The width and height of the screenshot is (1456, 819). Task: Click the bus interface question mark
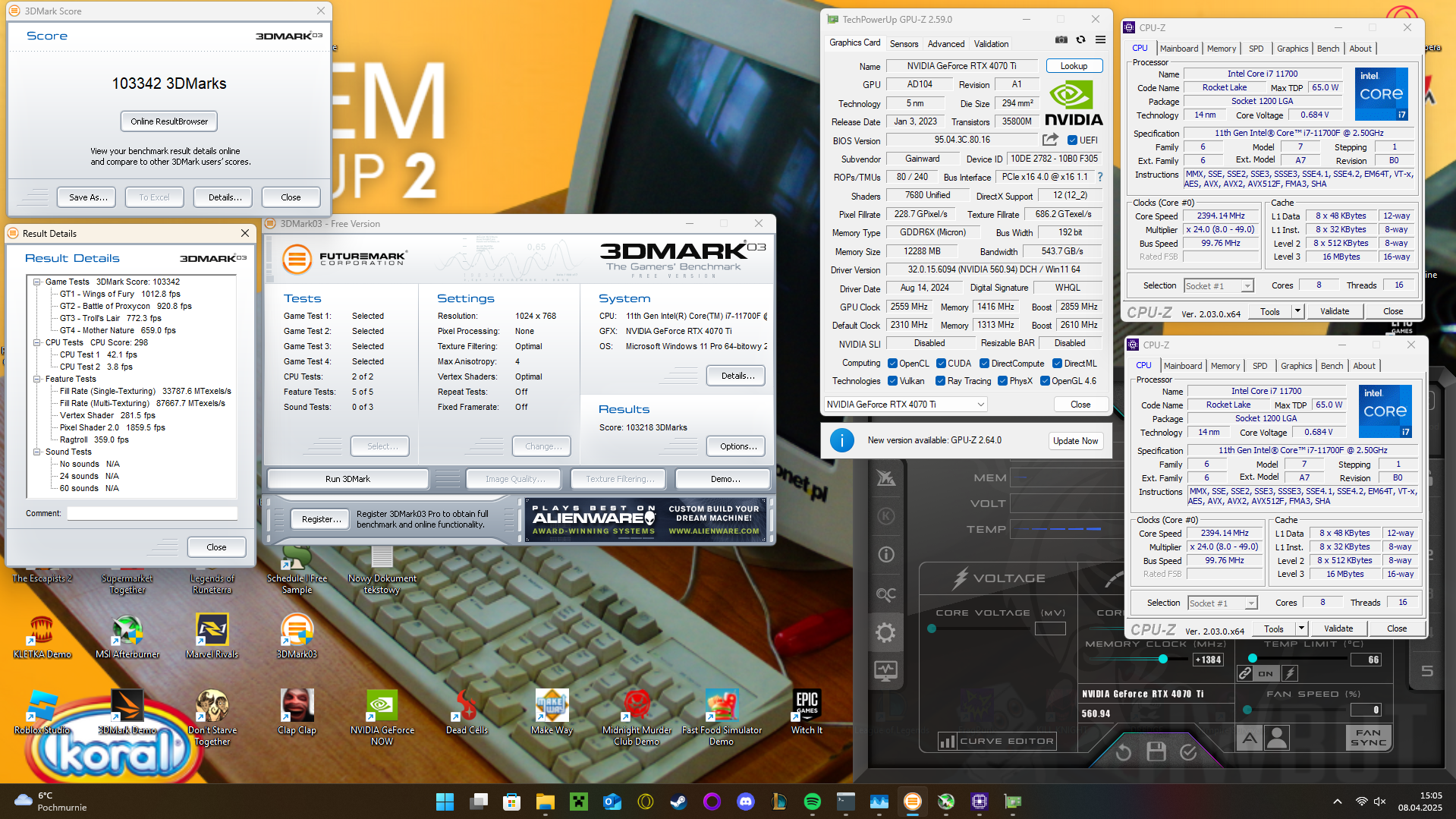[1099, 177]
